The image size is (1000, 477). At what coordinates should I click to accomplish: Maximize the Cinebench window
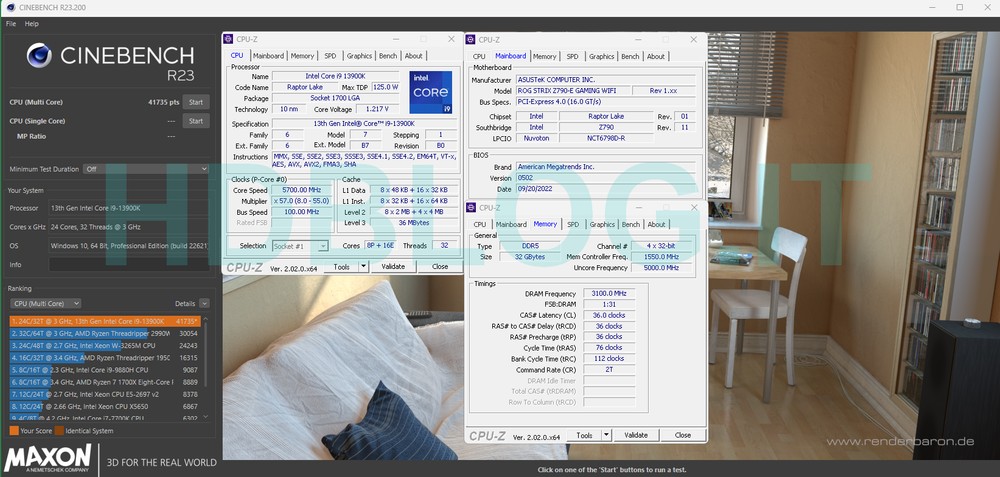(x=960, y=7)
